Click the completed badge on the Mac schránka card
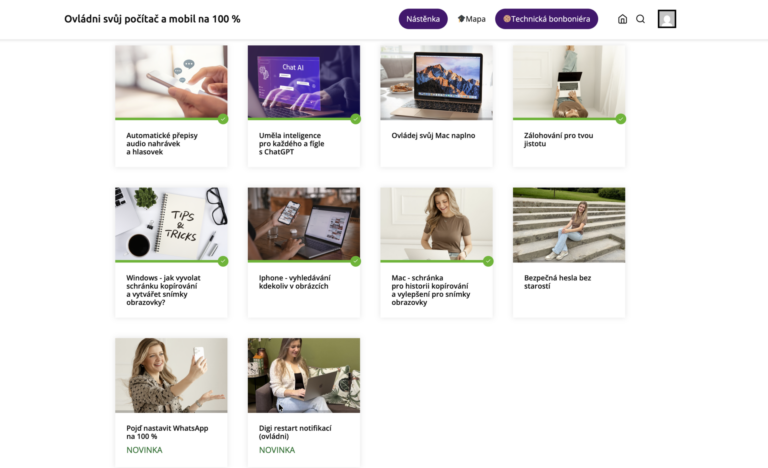The height and width of the screenshot is (468, 768). tap(488, 261)
